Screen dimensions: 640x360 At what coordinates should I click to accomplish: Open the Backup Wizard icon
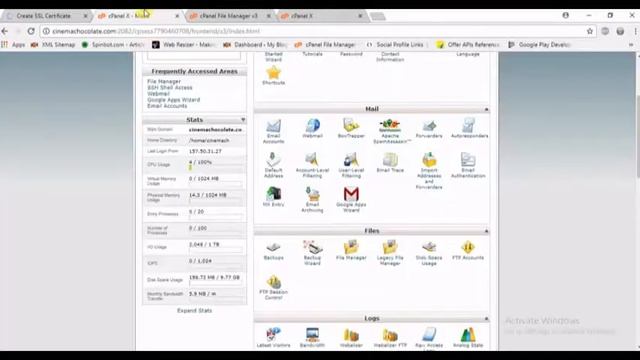[312, 247]
